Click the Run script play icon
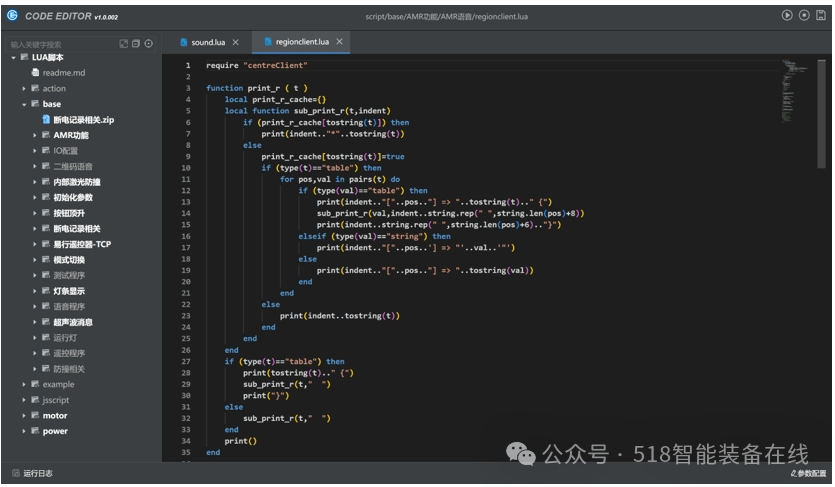Screen dimensions: 835x487 787,15
